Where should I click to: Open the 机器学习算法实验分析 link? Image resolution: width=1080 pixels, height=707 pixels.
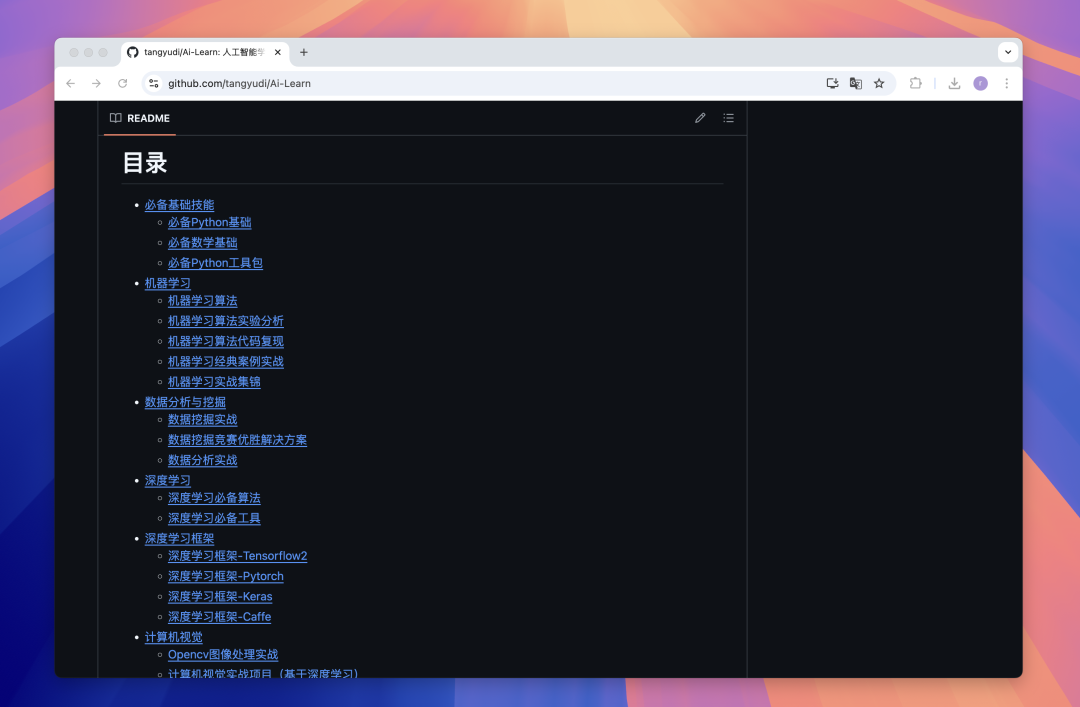(226, 321)
